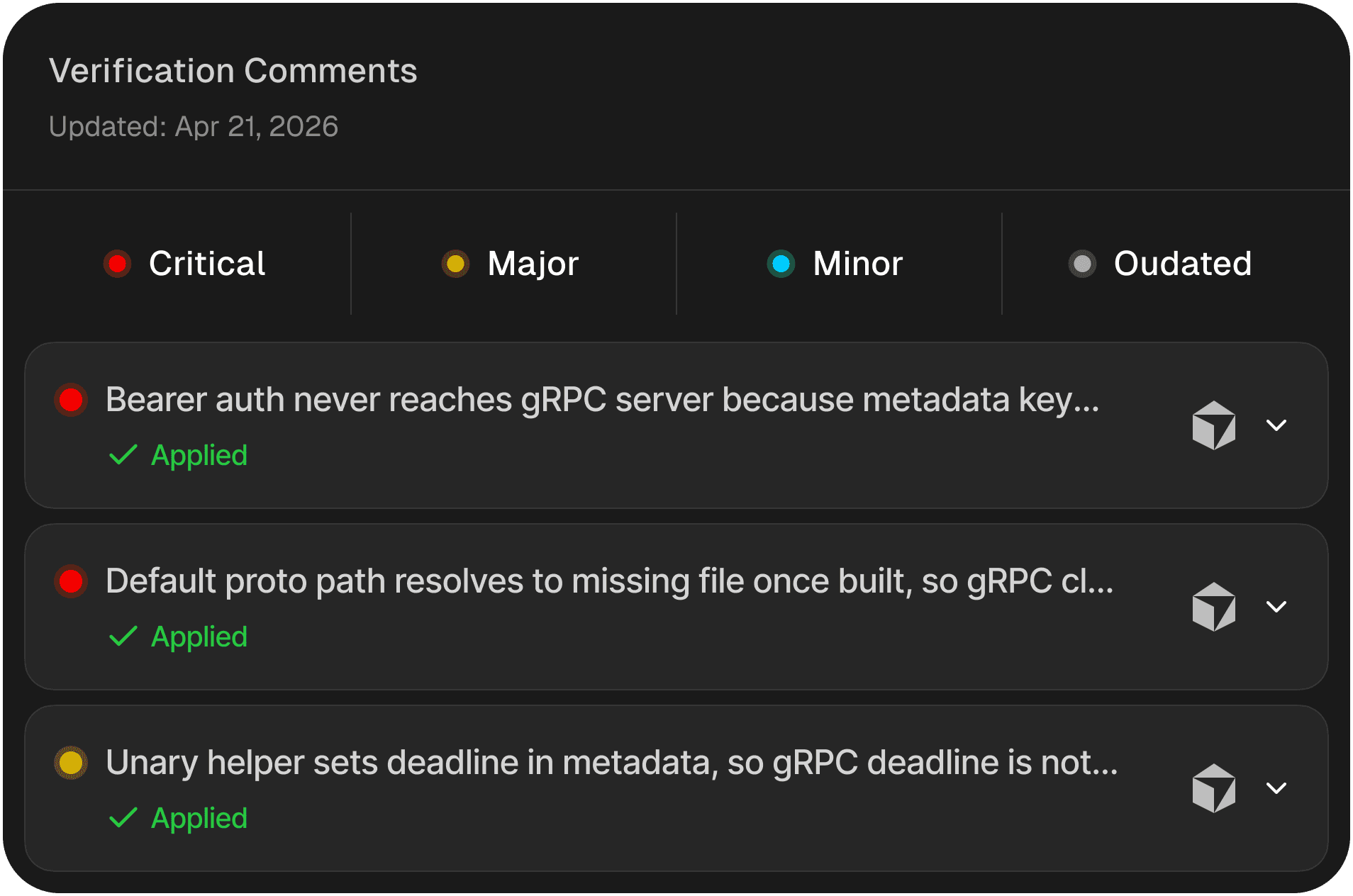The height and width of the screenshot is (896, 1353).
Task: Click red severity dot on Bearer auth comment
Action: tap(71, 400)
